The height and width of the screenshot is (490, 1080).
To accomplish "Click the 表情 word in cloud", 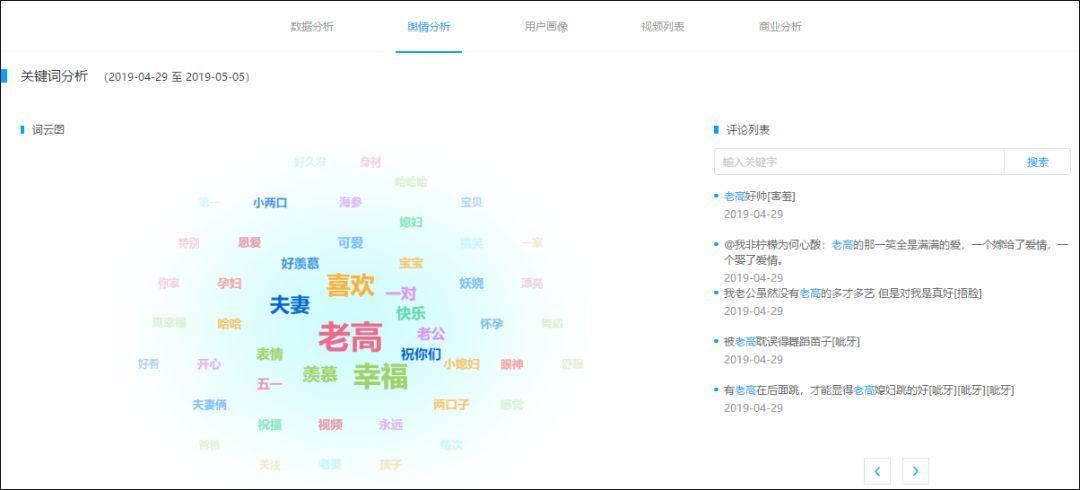I will point(269,354).
